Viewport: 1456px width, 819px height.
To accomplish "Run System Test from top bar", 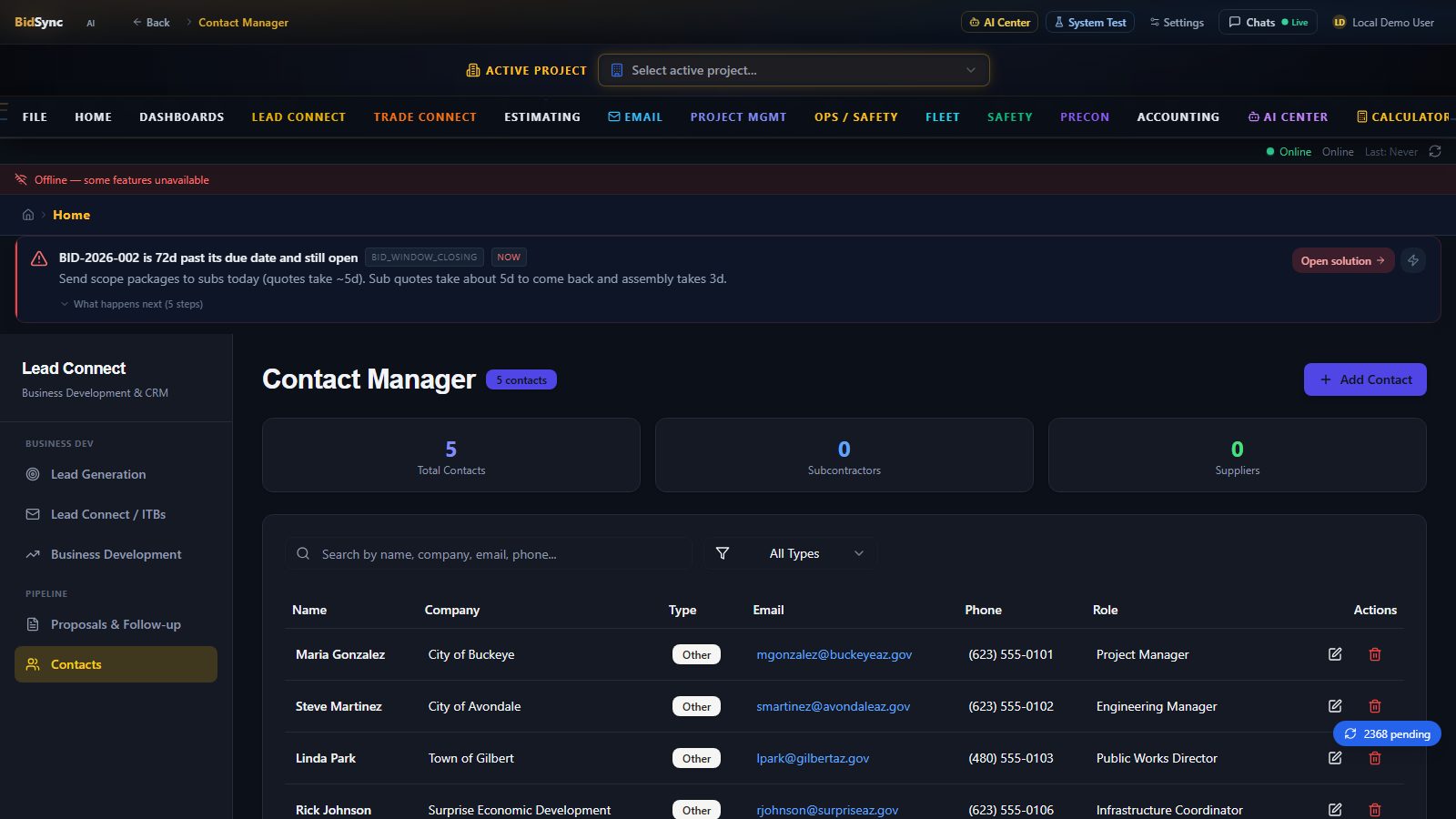I will pyautogui.click(x=1090, y=22).
